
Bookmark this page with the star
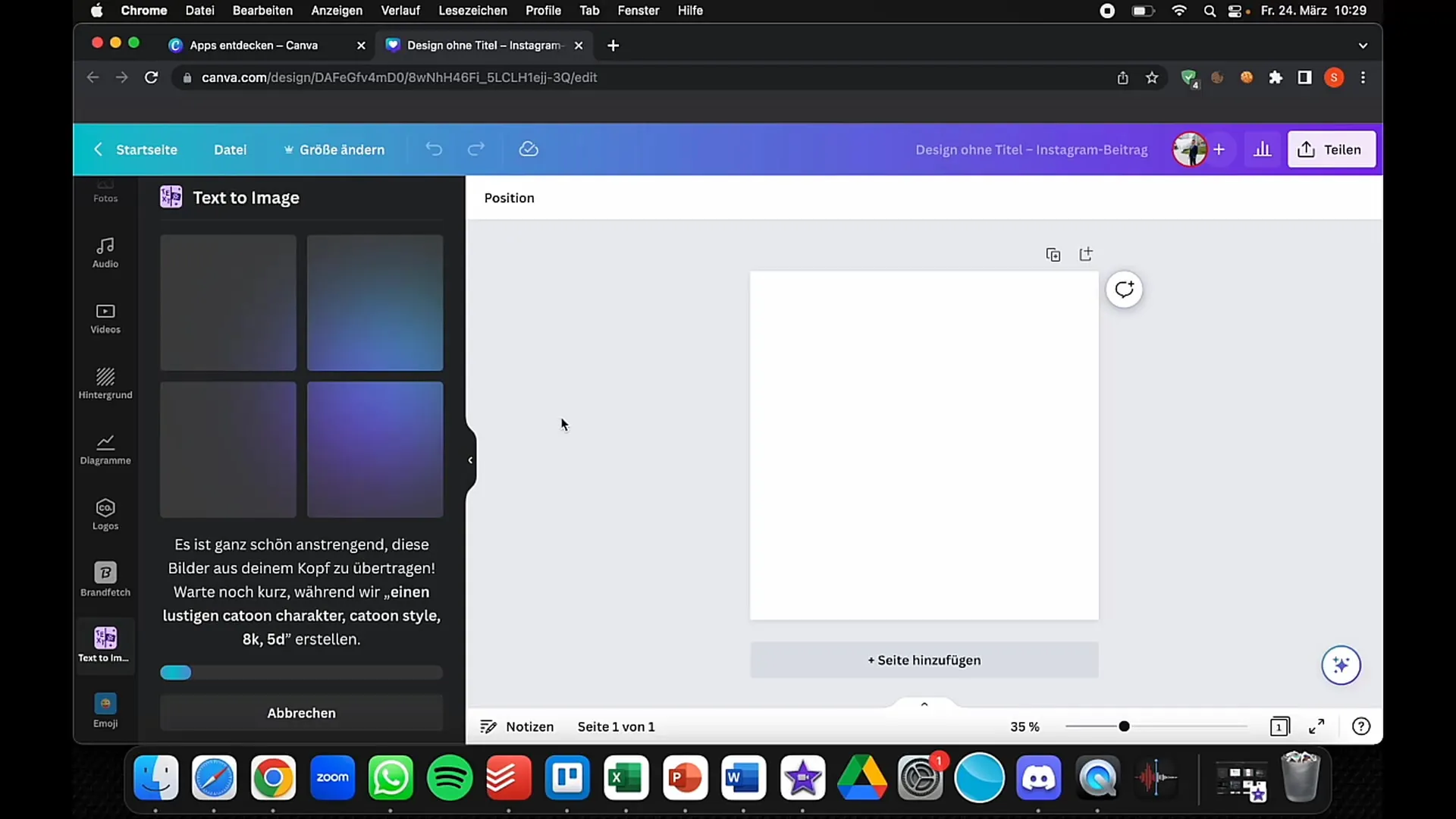tap(1152, 77)
